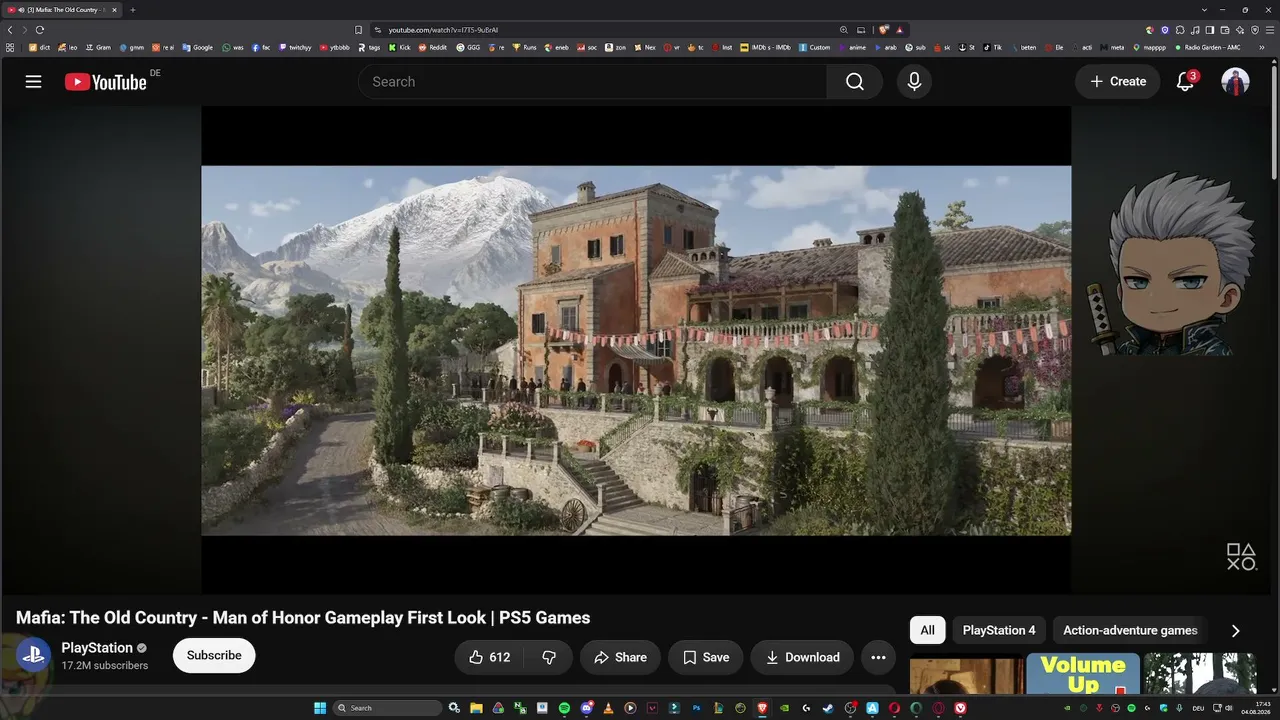
Task: Like the video with 612 likes
Action: [x=490, y=657]
